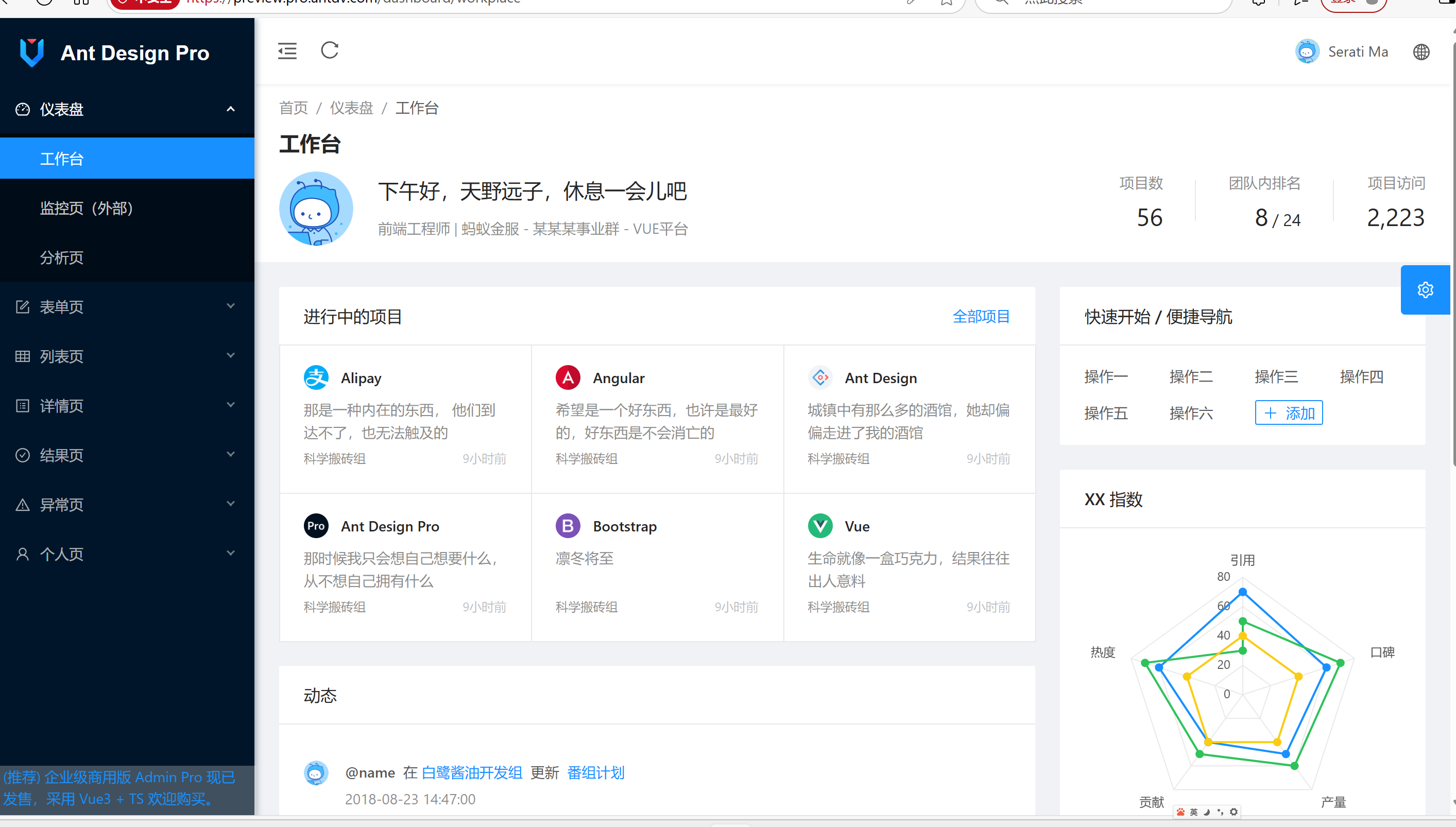Open the 监控页（外部）menu item
1456x827 pixels.
127,208
